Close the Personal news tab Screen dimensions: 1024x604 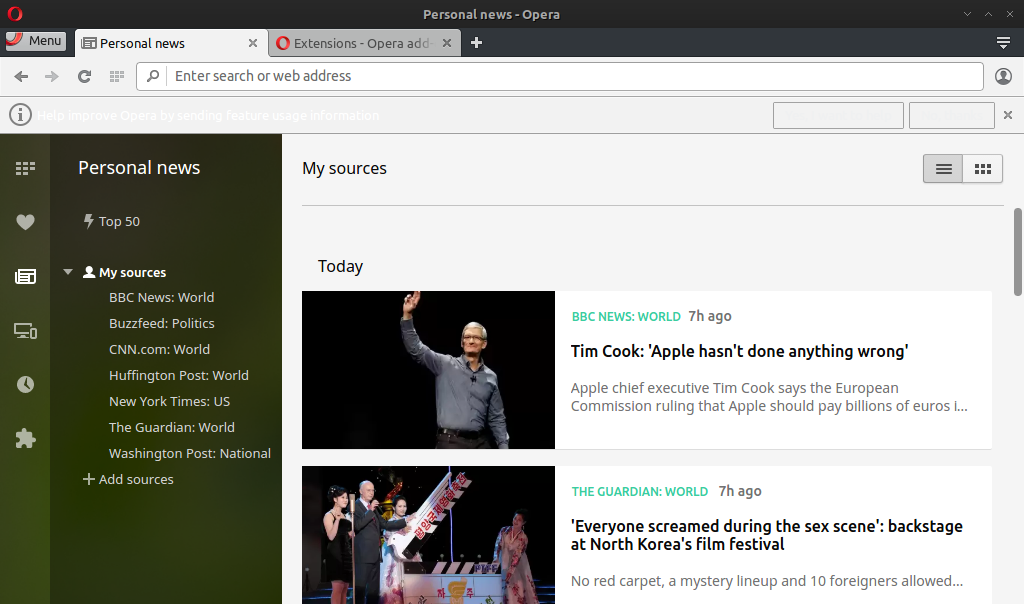[253, 43]
